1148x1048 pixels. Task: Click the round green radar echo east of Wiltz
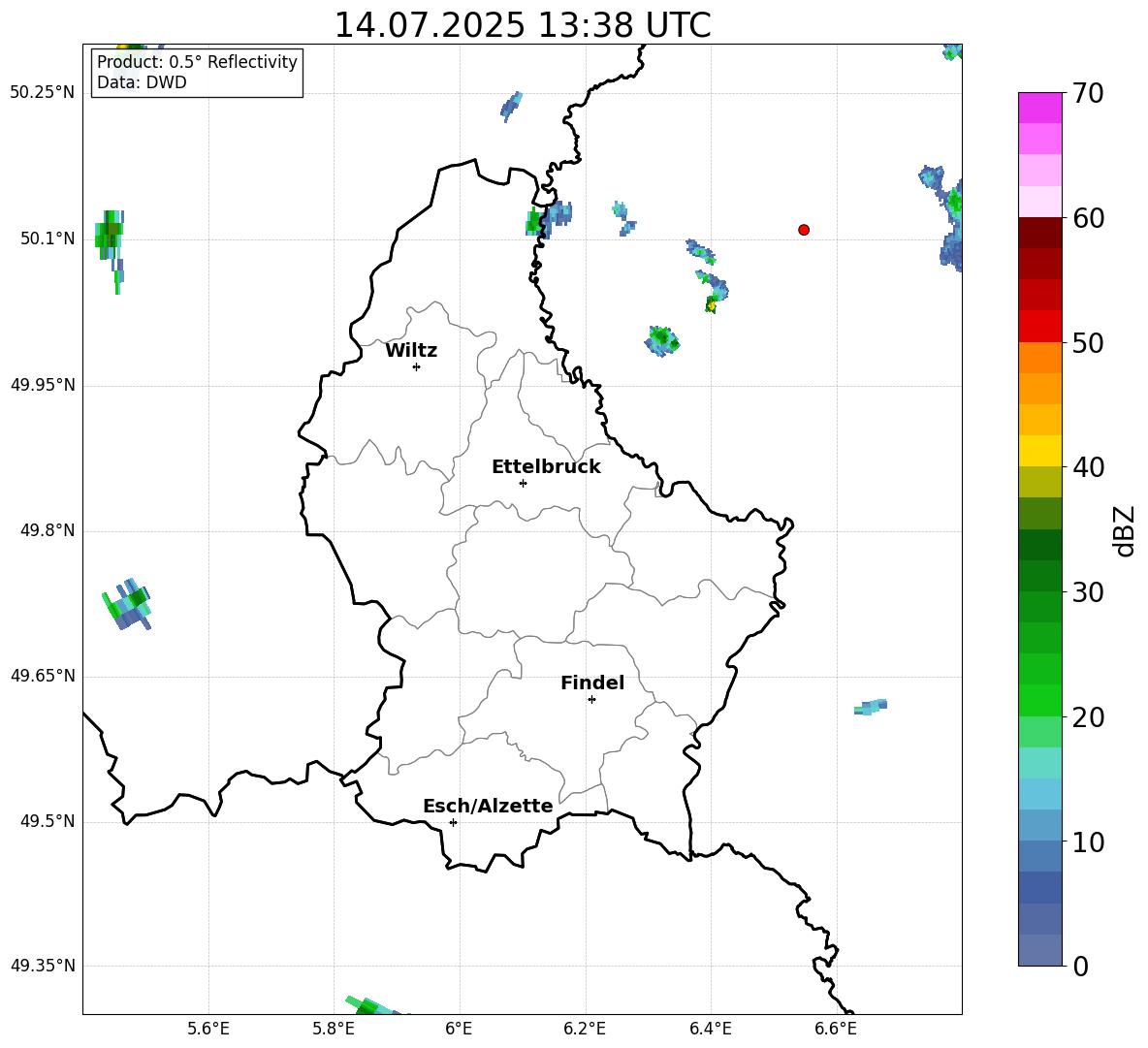(662, 340)
